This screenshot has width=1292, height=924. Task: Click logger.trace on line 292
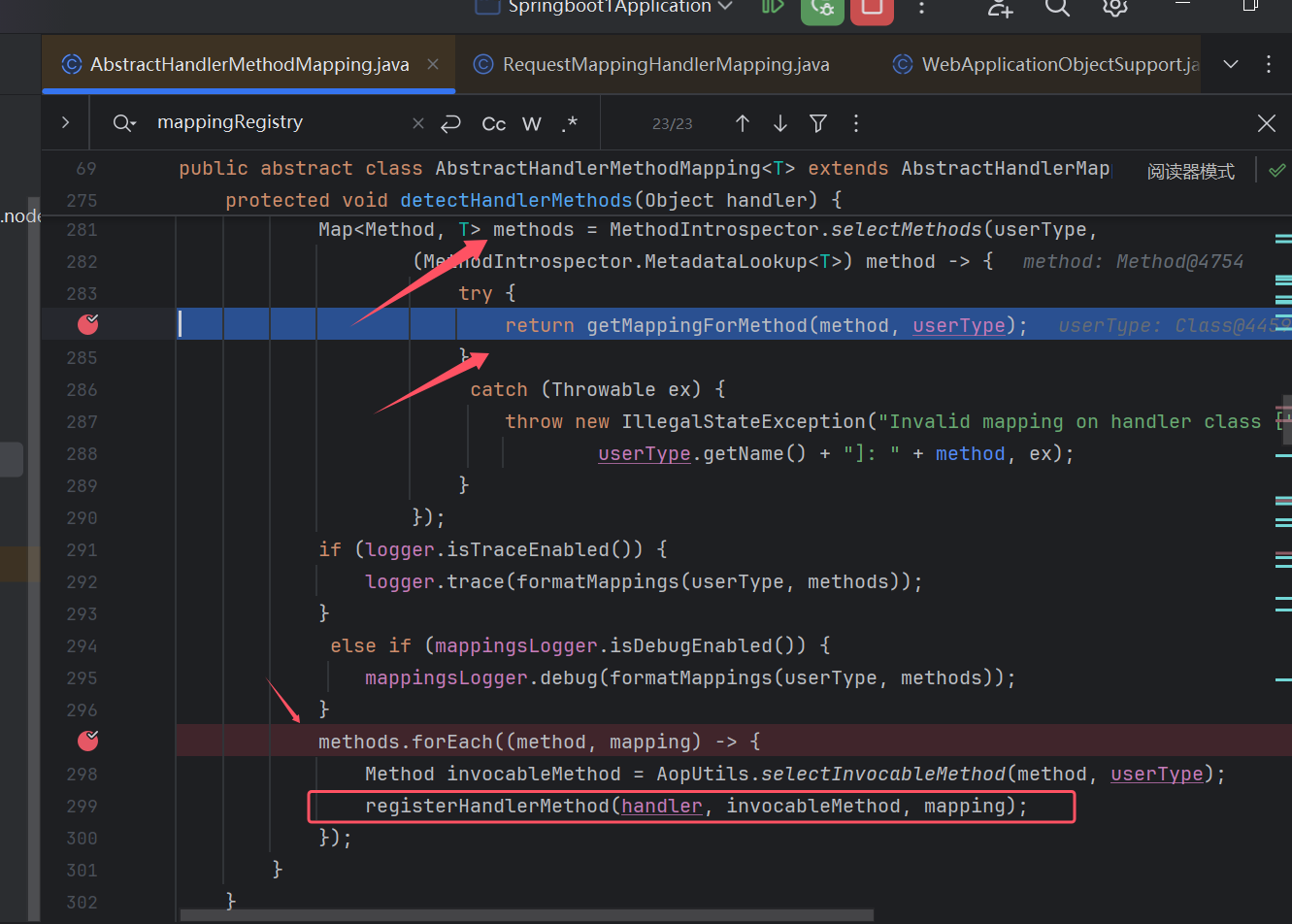tap(435, 581)
